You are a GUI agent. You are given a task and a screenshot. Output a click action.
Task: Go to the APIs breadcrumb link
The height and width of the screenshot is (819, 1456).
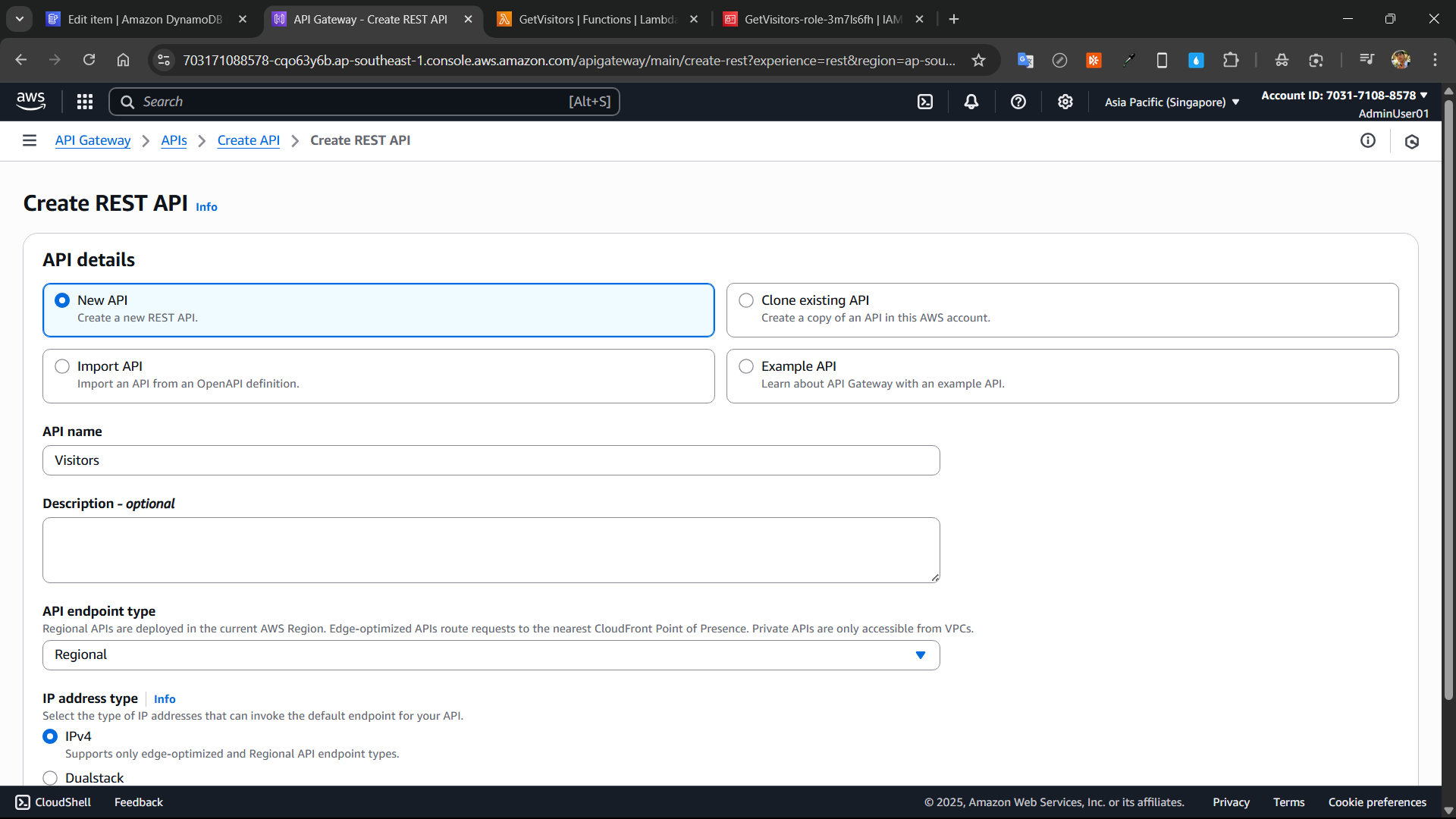pos(174,140)
